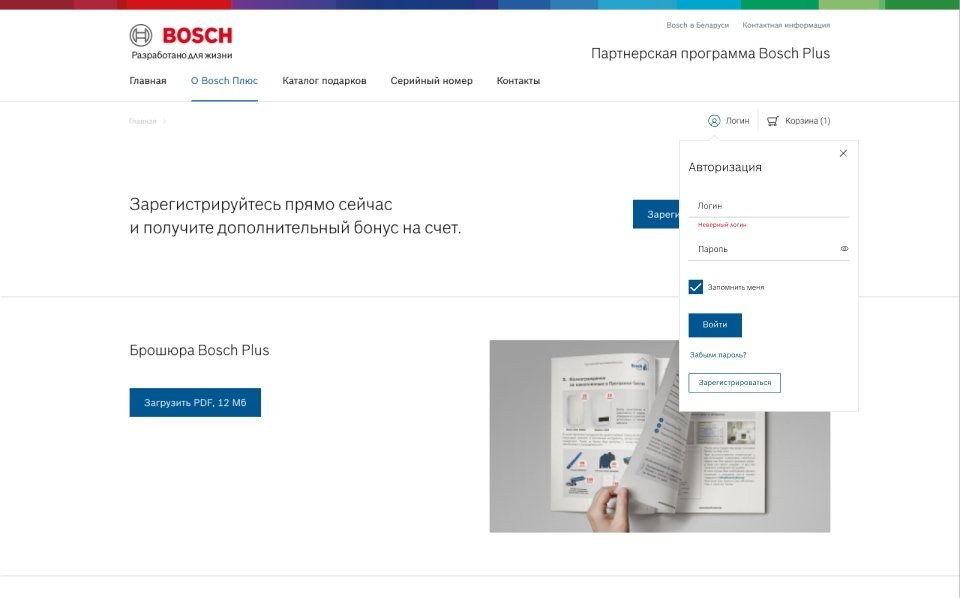Open the shopping cart icon
Viewport: 960px width, 598px height.
[773, 121]
